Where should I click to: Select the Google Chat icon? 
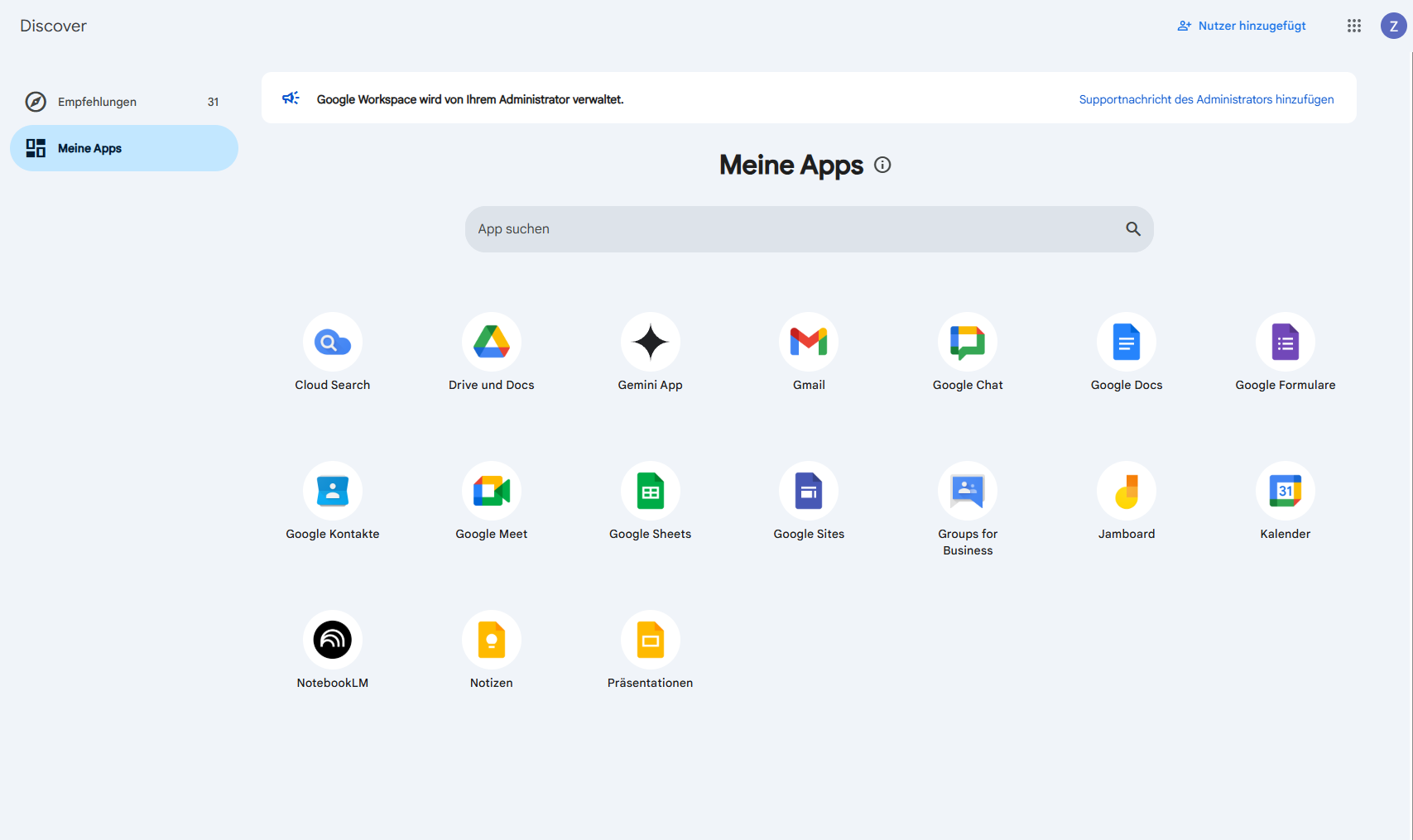(x=968, y=342)
